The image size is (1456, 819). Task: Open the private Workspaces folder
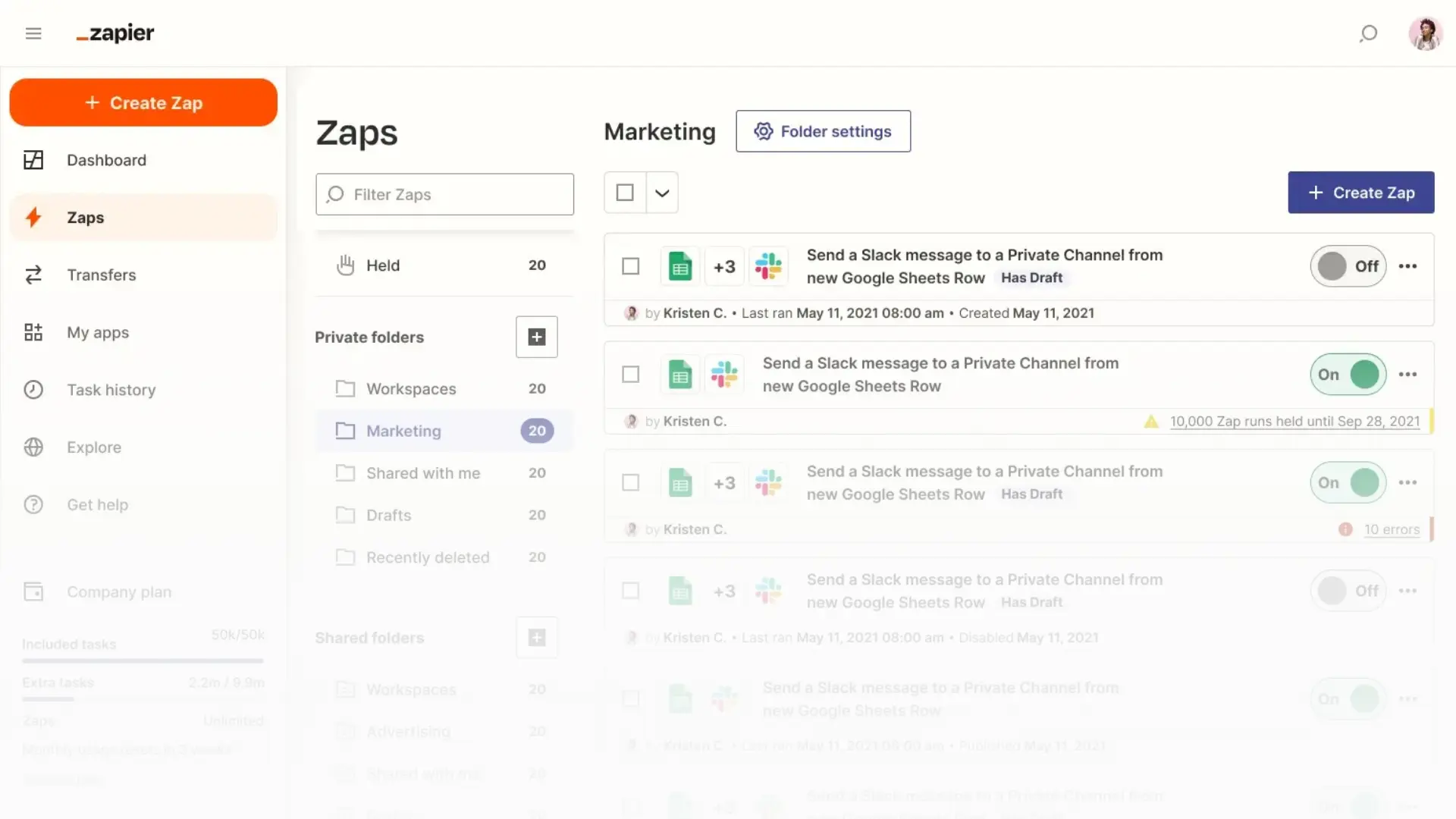click(x=444, y=388)
